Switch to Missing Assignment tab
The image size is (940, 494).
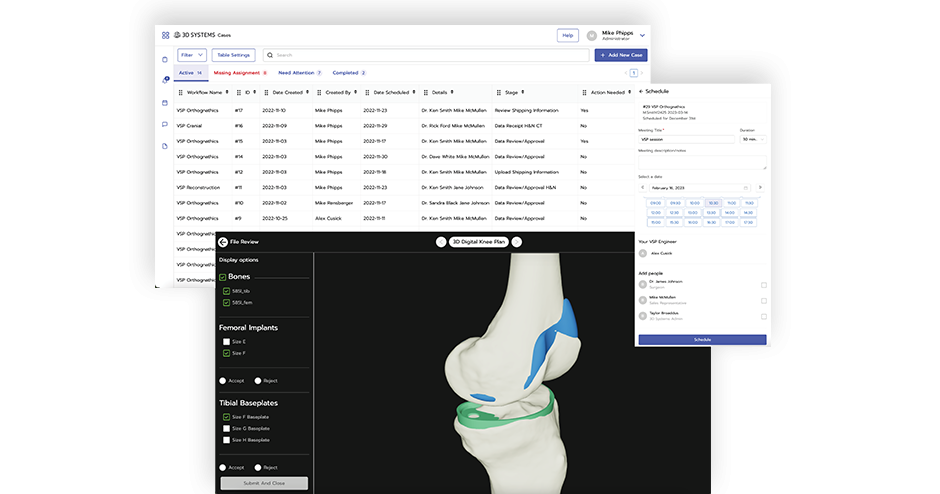pos(240,73)
